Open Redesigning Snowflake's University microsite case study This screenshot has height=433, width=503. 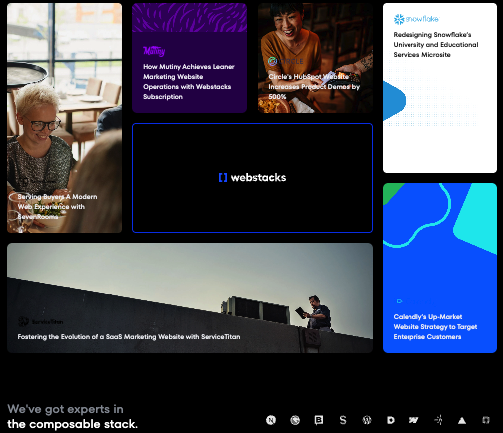pyautogui.click(x=440, y=88)
